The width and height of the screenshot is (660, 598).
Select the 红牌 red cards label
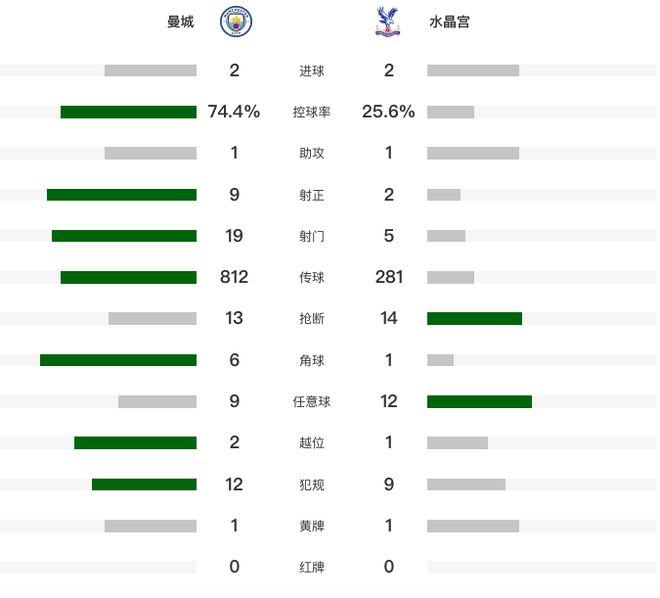[311, 567]
